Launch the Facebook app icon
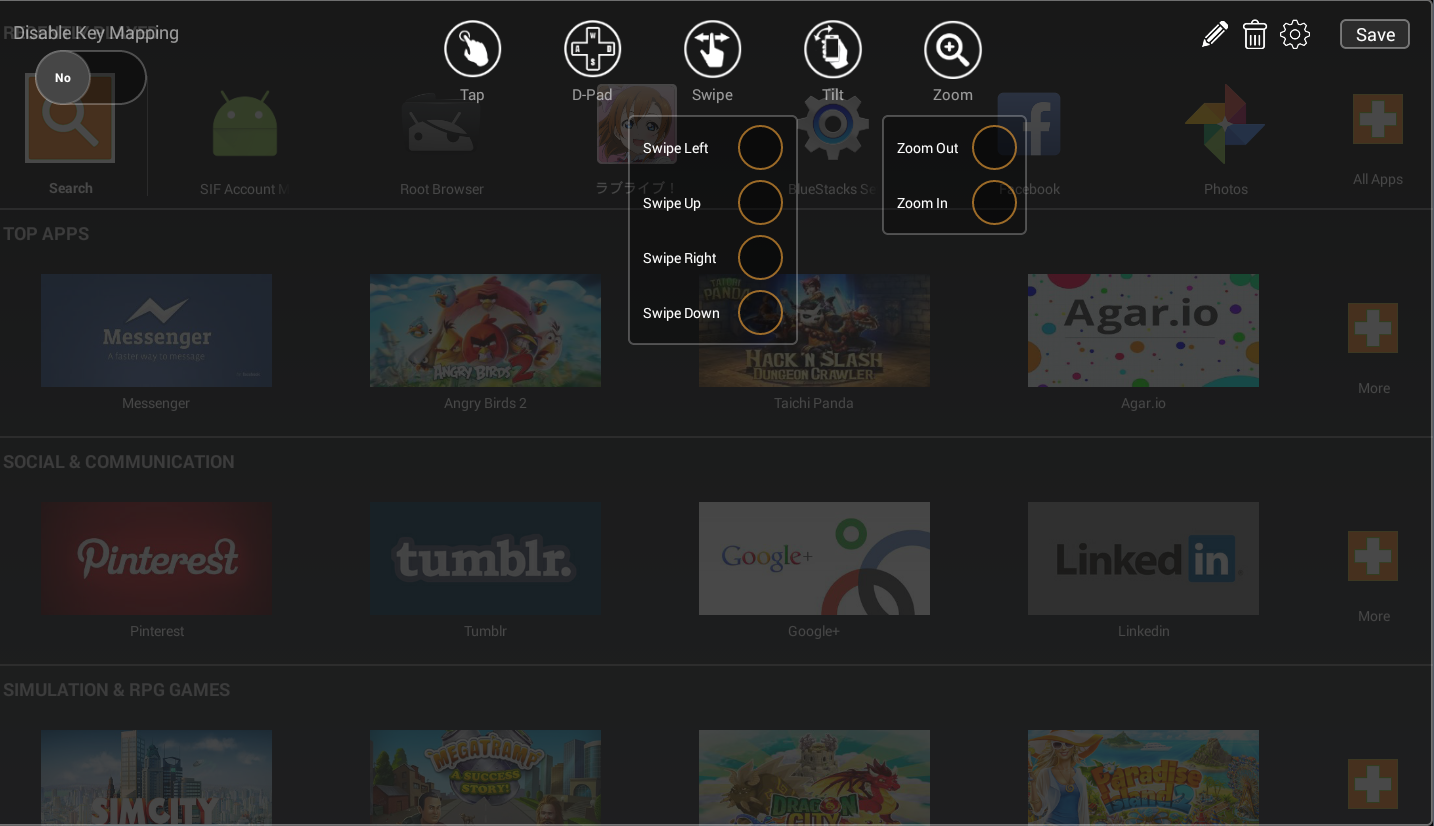The width and height of the screenshot is (1434, 826). [1029, 124]
